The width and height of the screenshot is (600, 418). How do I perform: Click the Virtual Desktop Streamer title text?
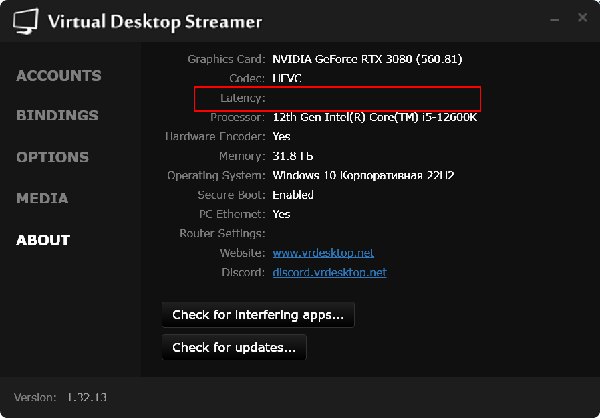point(155,22)
